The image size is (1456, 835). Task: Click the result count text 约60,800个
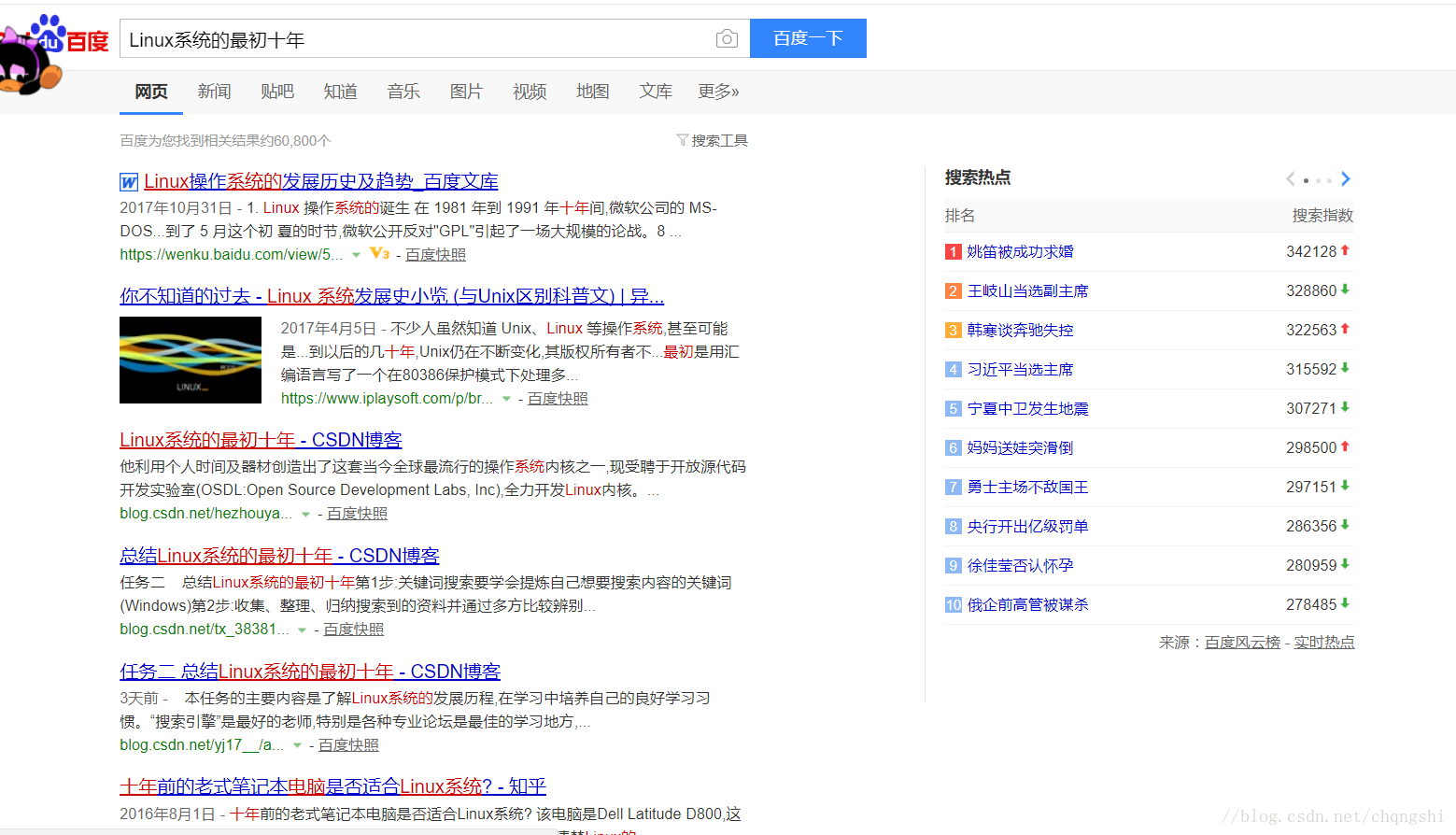(295, 140)
